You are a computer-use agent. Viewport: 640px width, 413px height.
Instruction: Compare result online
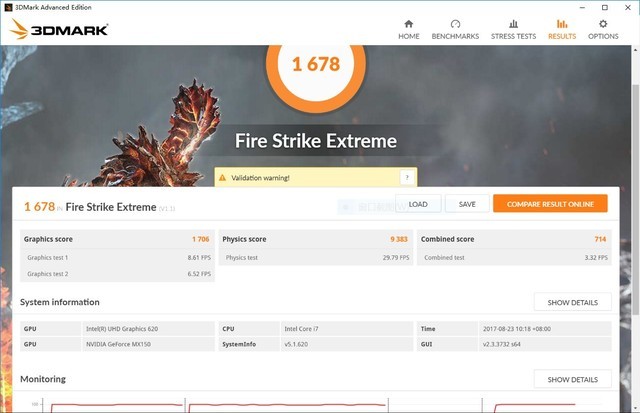coord(549,204)
